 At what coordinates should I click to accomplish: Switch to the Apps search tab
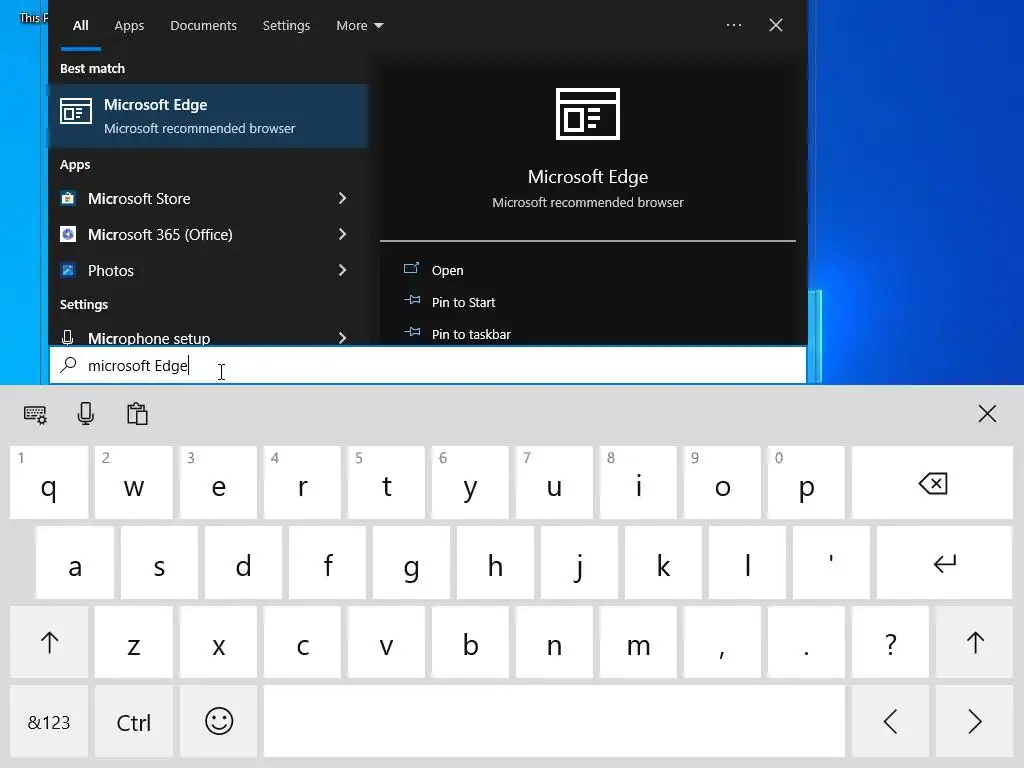(x=129, y=25)
